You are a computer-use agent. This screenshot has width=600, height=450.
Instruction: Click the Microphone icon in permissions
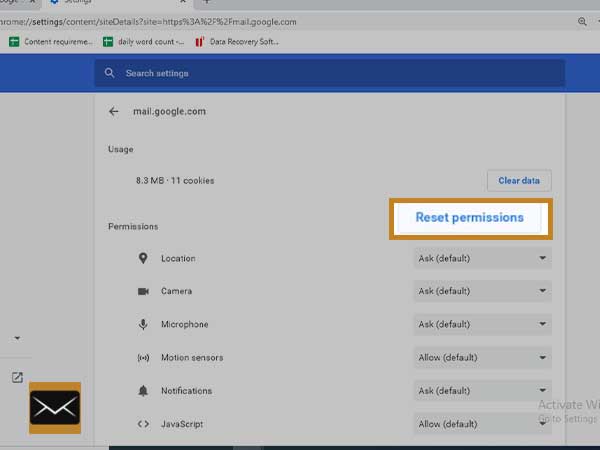coord(143,324)
